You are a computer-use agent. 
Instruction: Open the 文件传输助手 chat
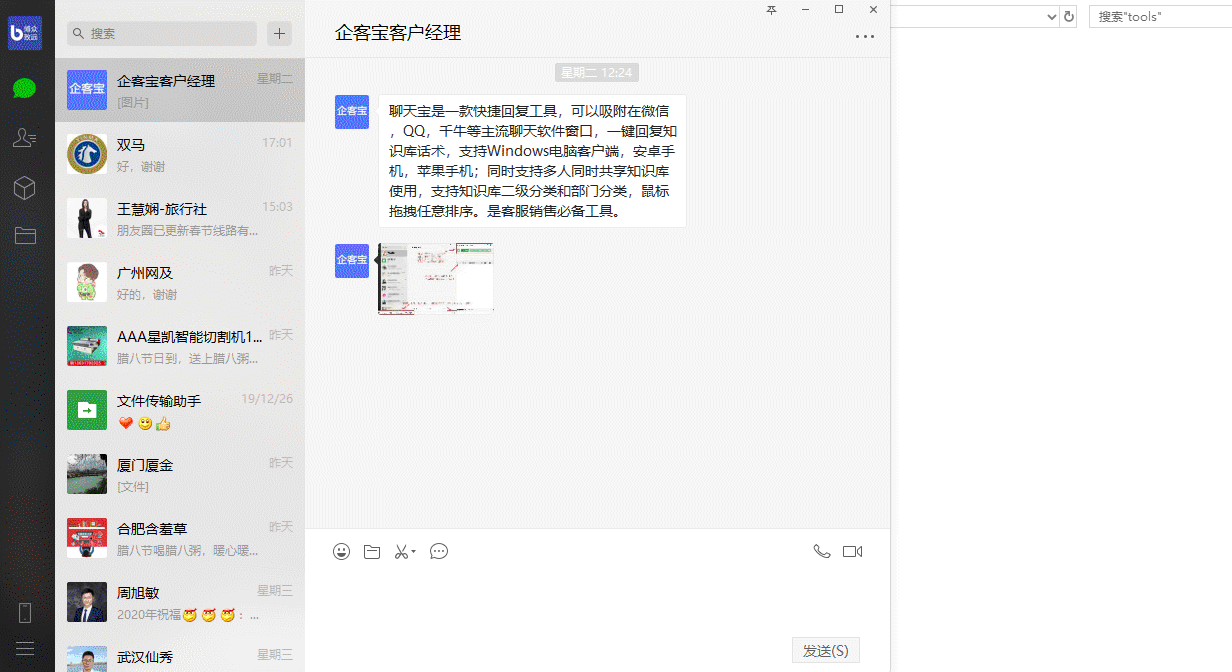(180, 410)
